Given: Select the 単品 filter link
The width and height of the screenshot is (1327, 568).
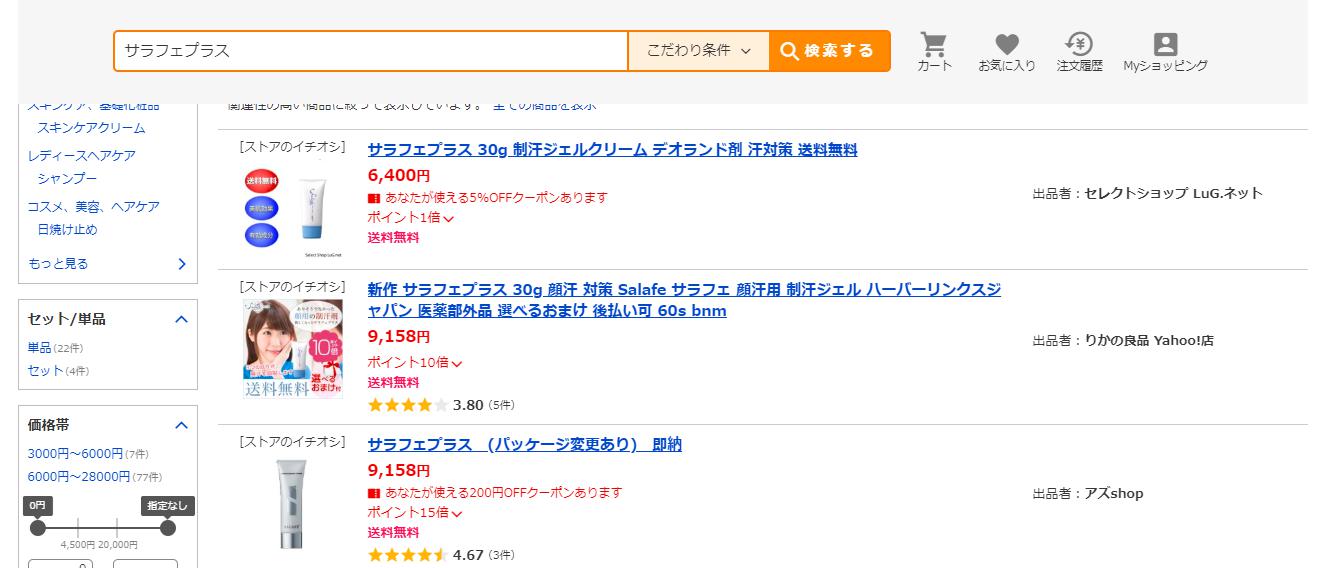Looking at the screenshot, I should (39, 348).
